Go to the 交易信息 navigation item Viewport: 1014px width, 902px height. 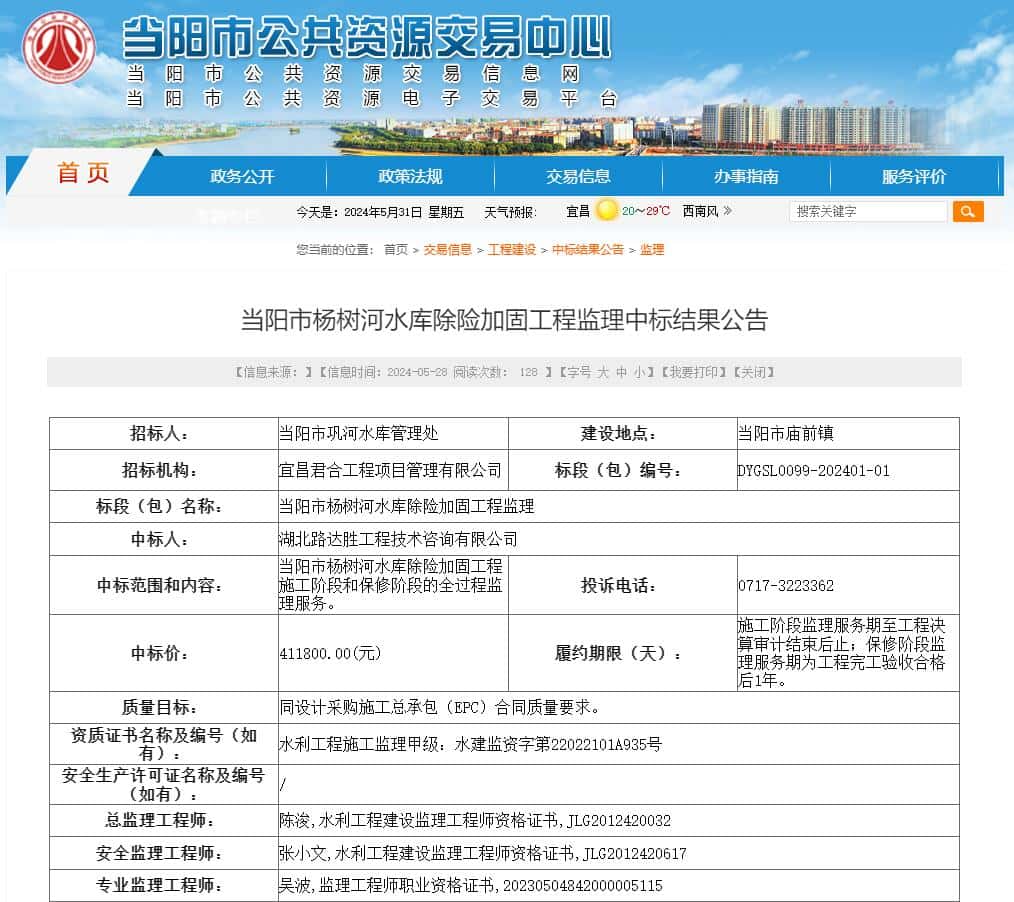click(578, 177)
